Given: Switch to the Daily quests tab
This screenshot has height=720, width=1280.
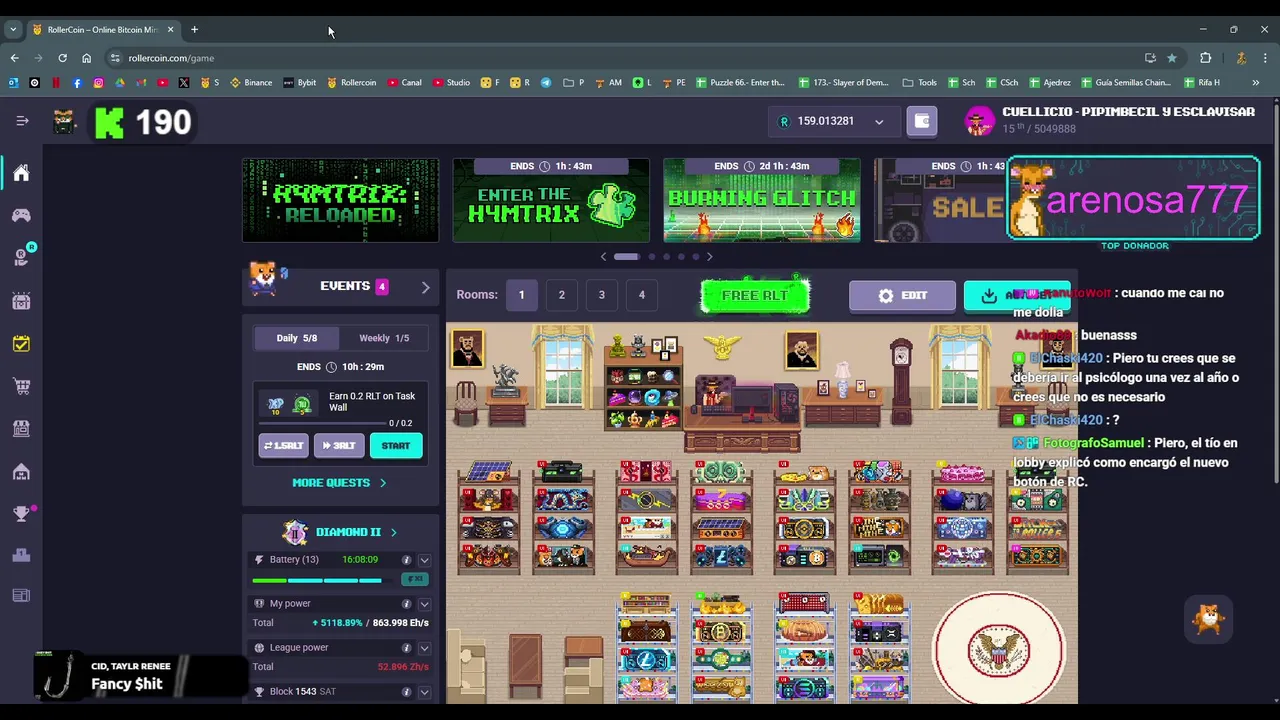Looking at the screenshot, I should coord(296,338).
